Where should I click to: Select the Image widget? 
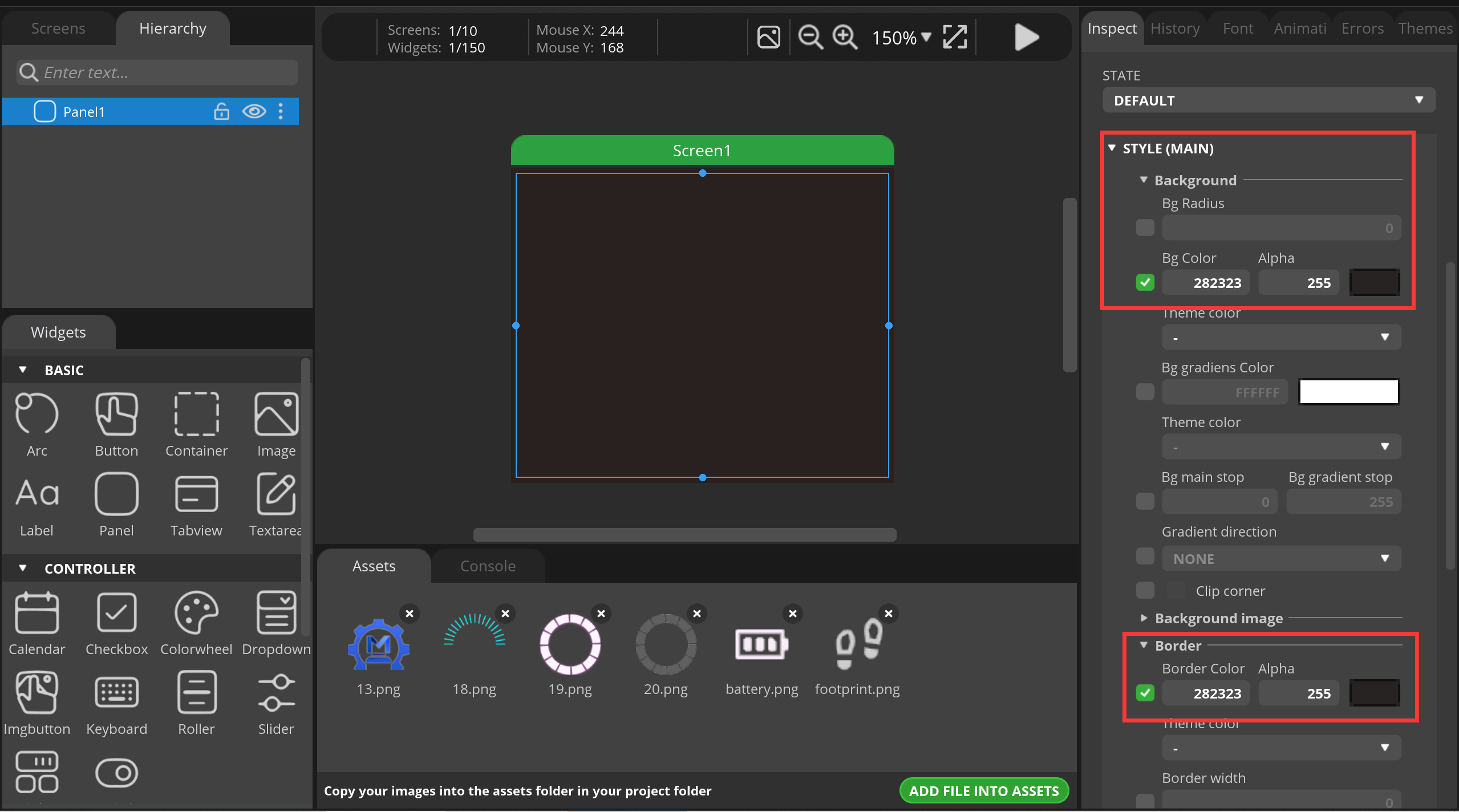click(276, 424)
